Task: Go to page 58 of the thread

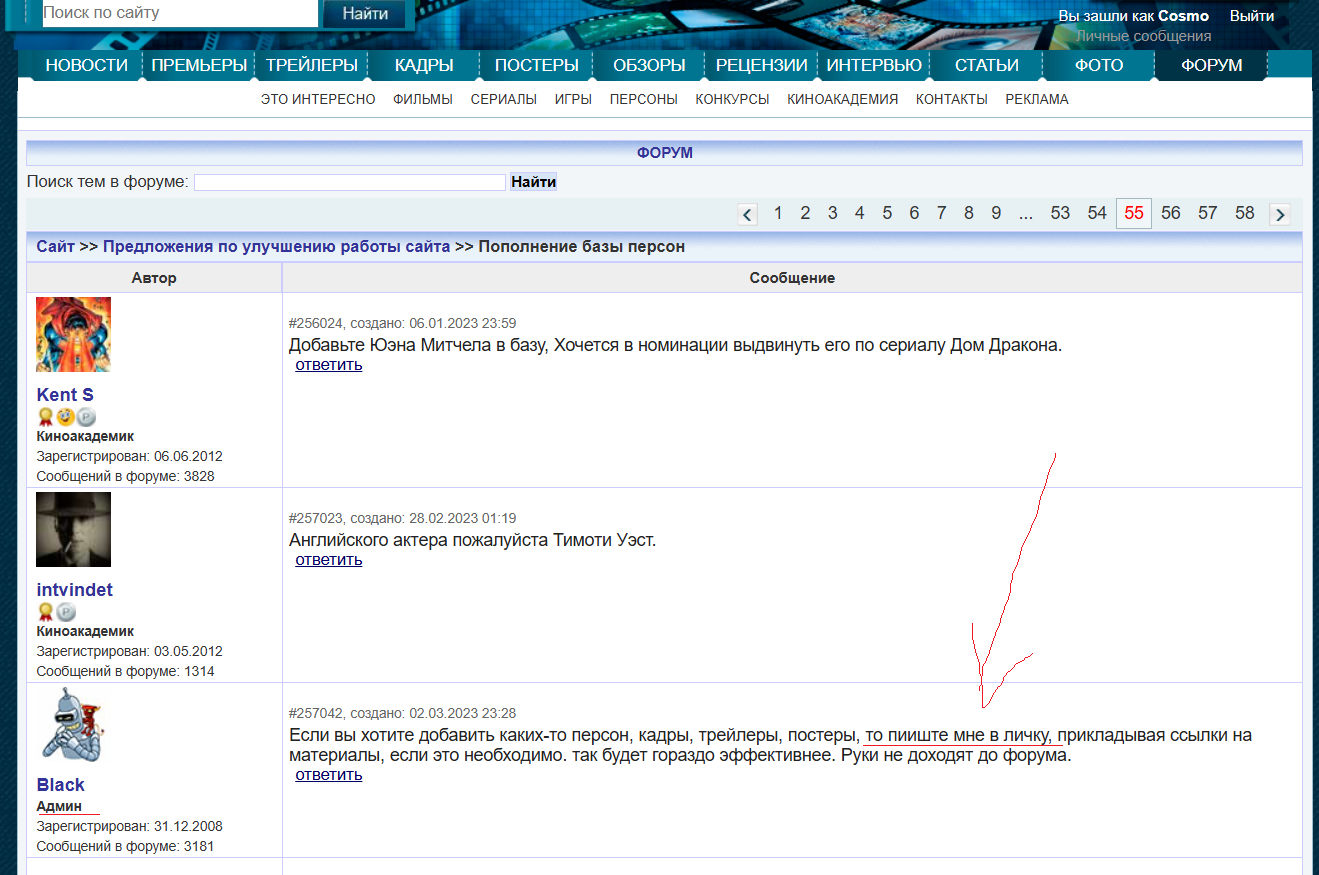Action: point(1244,213)
